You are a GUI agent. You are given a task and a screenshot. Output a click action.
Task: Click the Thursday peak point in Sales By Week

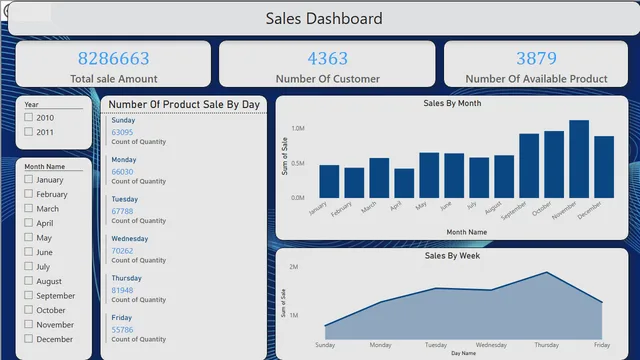[547, 273]
